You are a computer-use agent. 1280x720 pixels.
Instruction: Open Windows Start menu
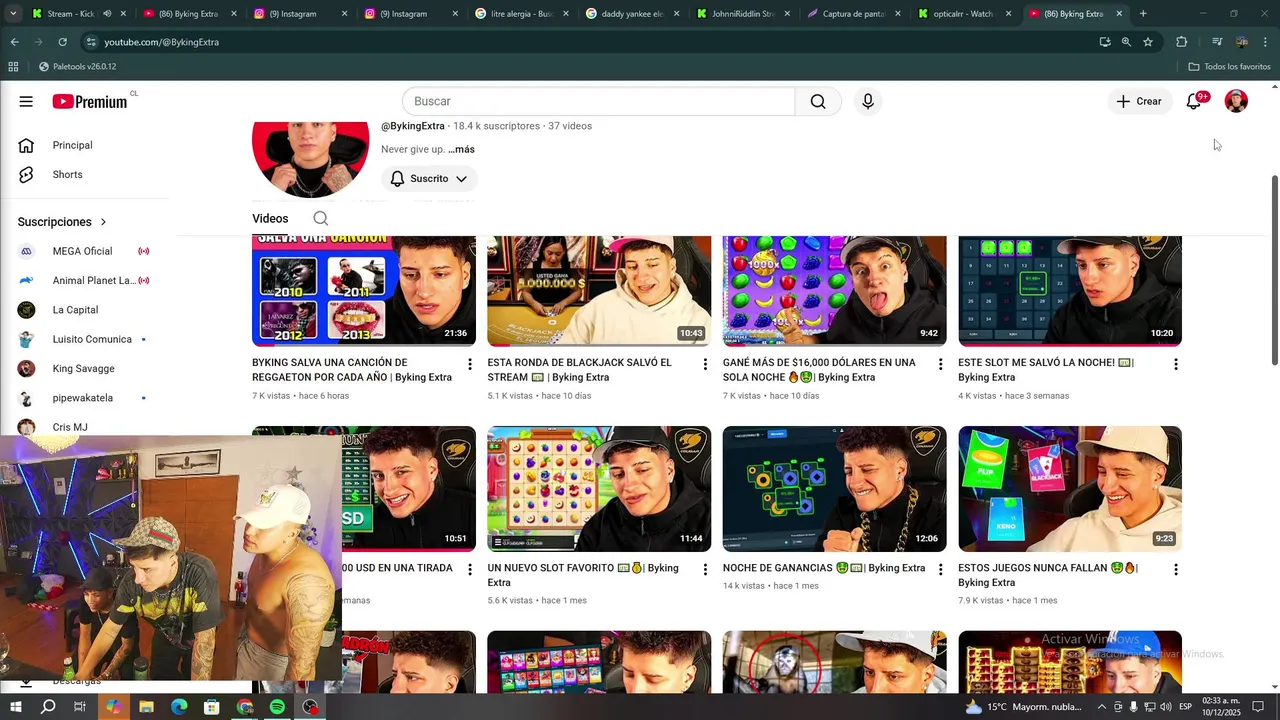pos(15,707)
